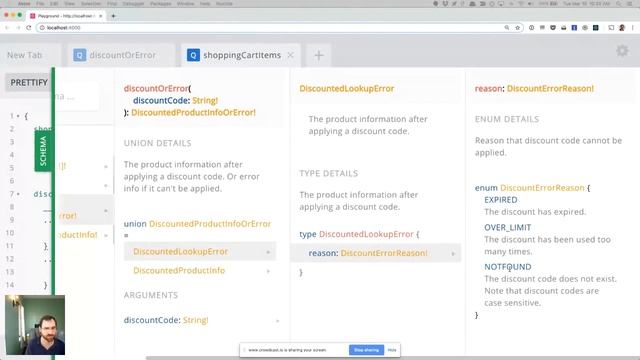Click the horizontal scrollbar at the bottom
The image size is (640, 360).
point(392,358)
